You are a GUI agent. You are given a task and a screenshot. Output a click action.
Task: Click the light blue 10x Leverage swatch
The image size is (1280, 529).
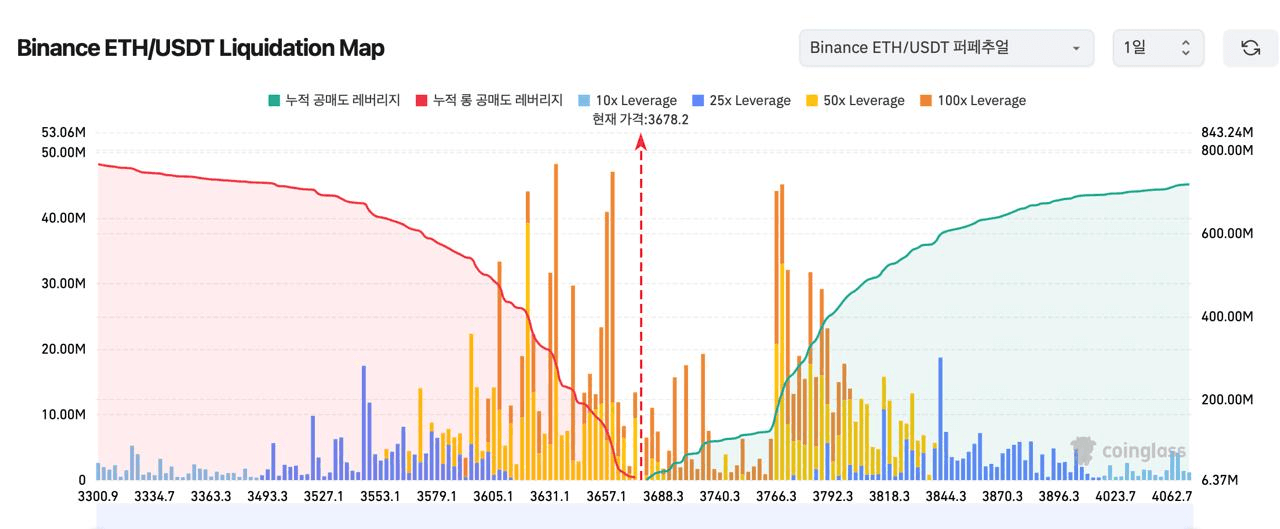click(x=583, y=100)
